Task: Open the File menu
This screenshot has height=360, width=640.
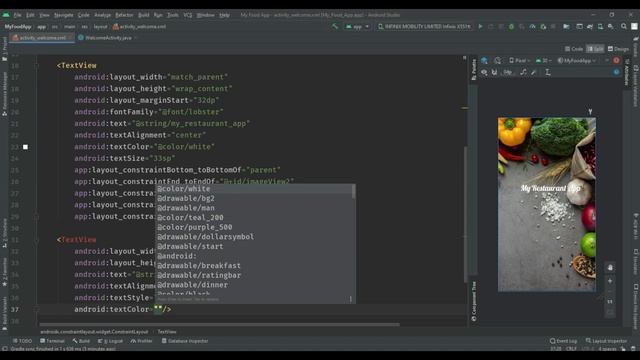Action: coord(18,15)
